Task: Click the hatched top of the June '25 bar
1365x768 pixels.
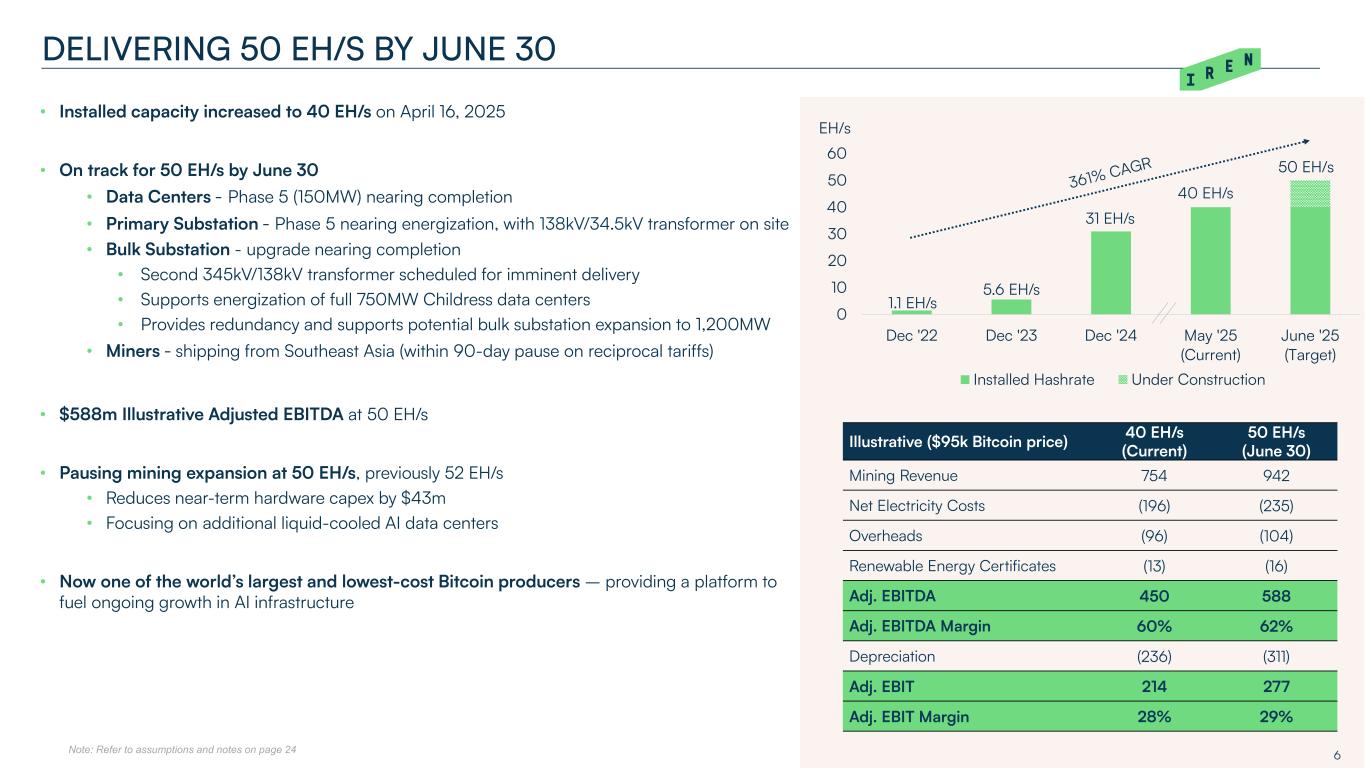Action: (1310, 193)
